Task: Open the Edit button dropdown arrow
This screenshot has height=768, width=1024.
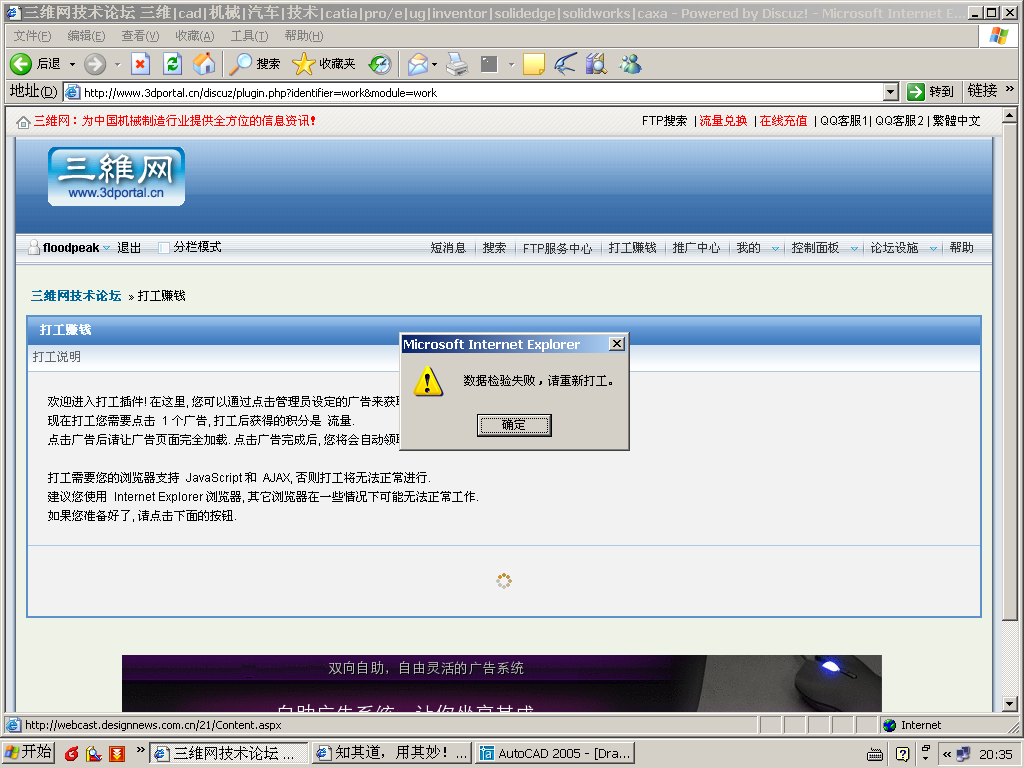Action: click(511, 65)
